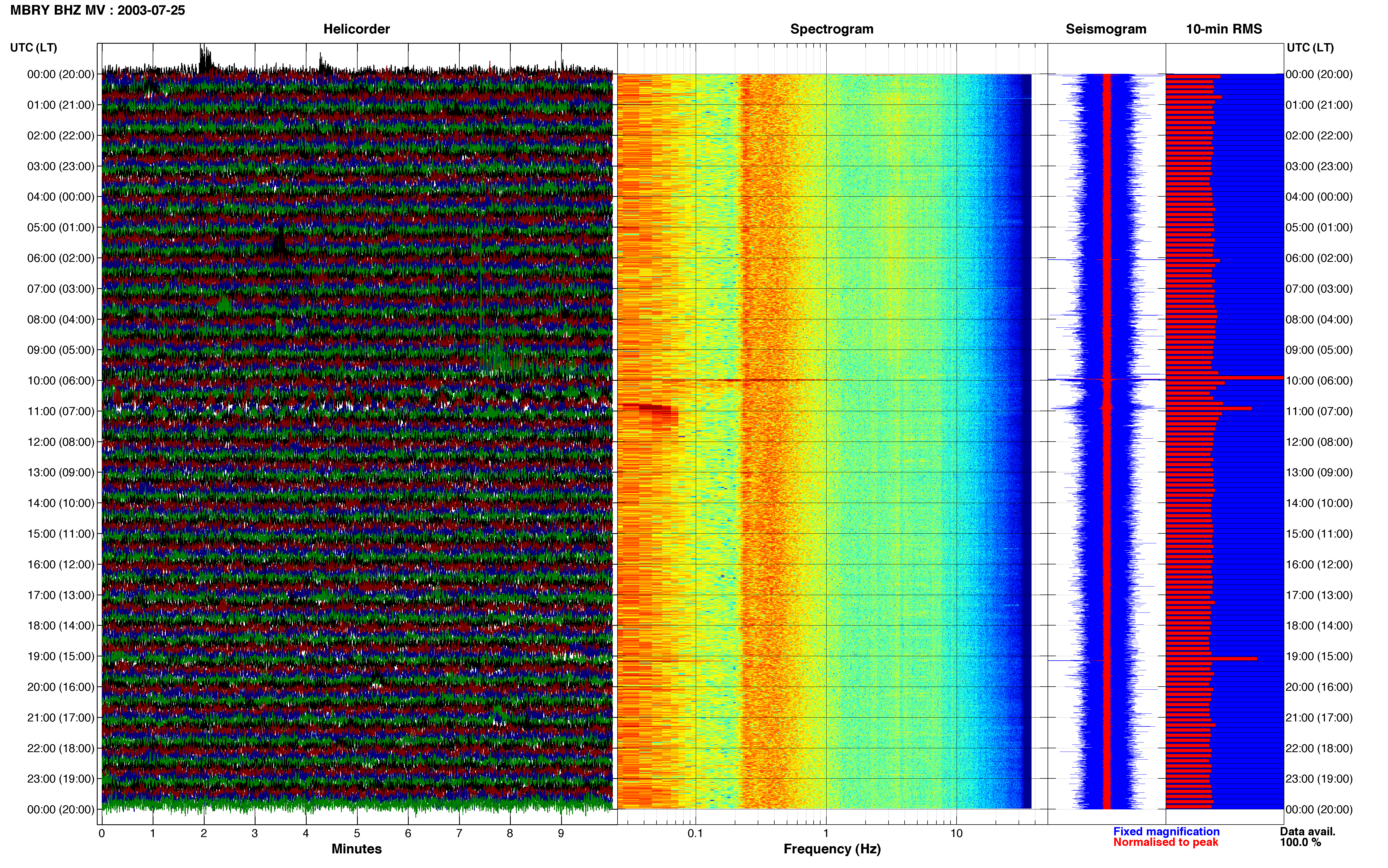Click tick 5 on the Minutes axis
Screen dimensions: 1388x868
pos(357,833)
